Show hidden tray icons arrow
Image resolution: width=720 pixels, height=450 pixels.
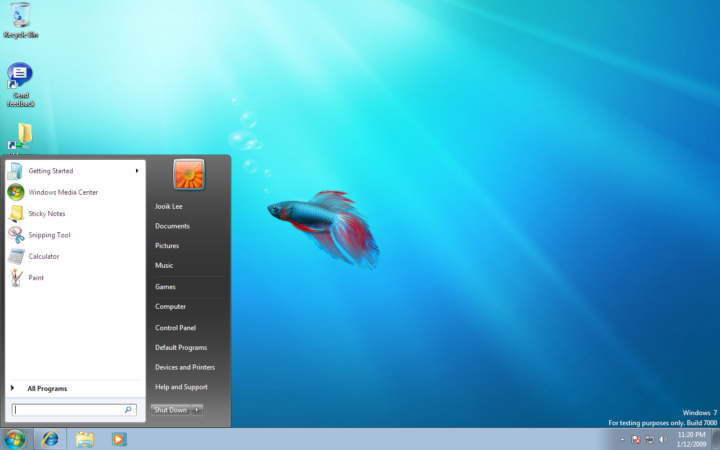[x=622, y=440]
